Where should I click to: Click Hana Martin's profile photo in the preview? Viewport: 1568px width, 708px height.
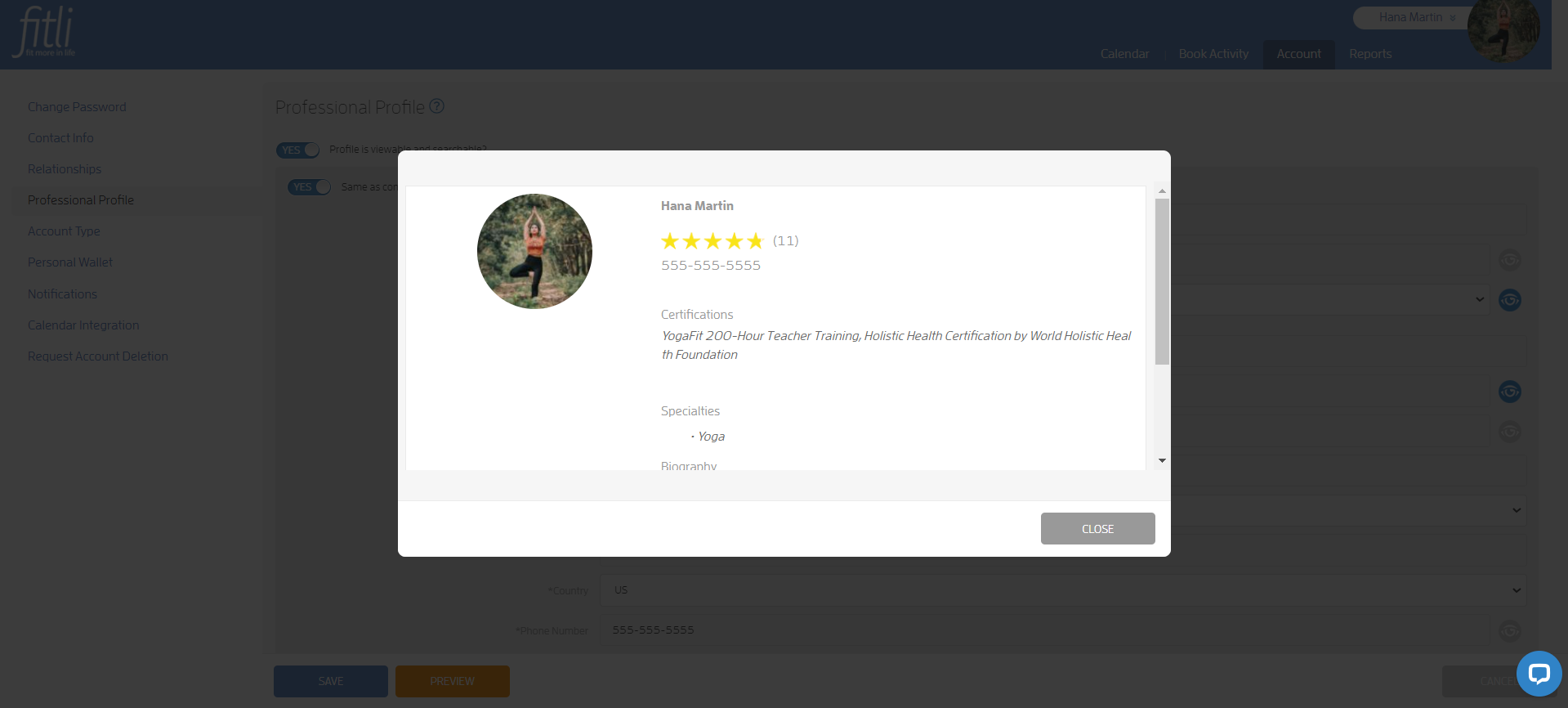pos(534,251)
